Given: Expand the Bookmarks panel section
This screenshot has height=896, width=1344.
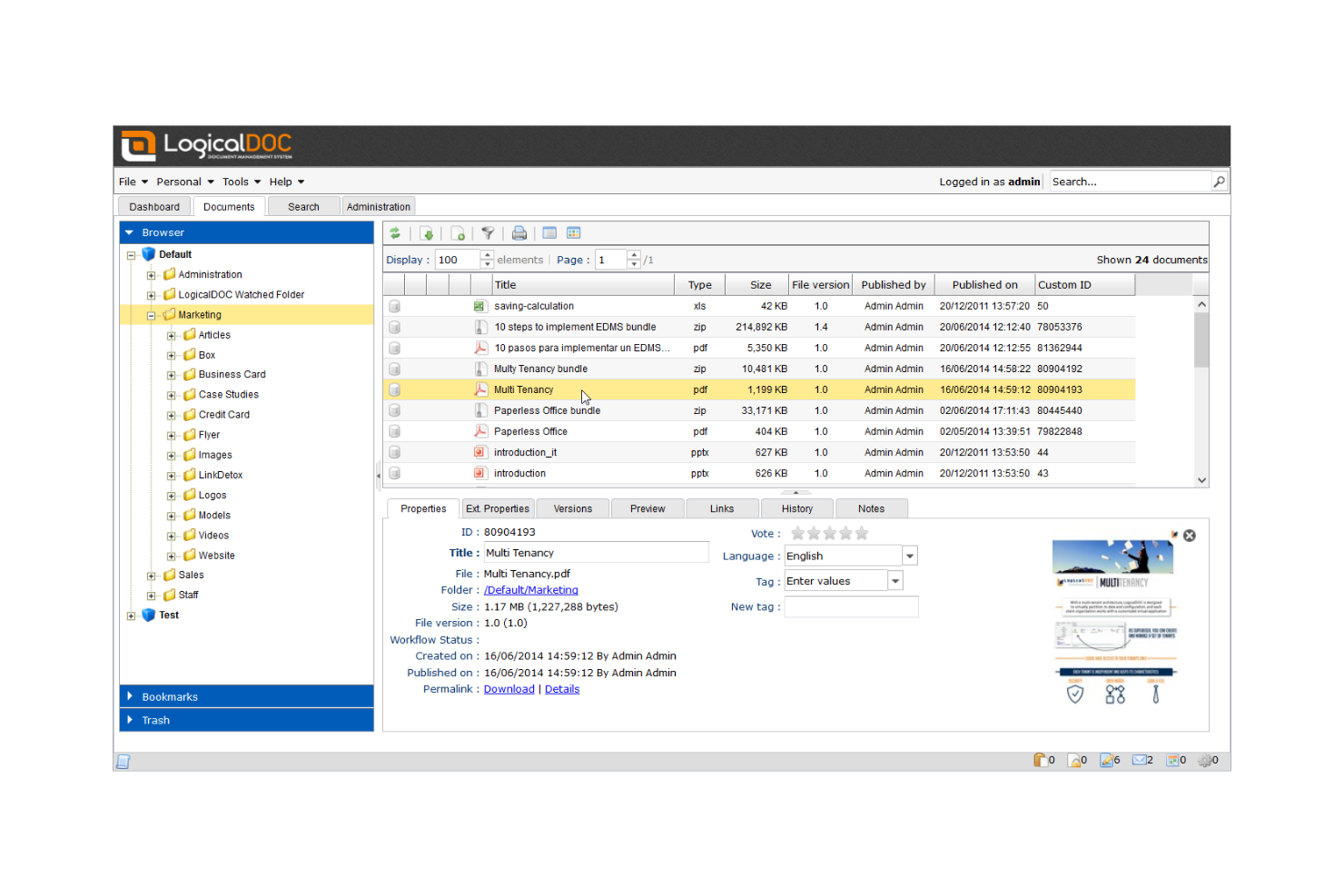Looking at the screenshot, I should (x=247, y=696).
